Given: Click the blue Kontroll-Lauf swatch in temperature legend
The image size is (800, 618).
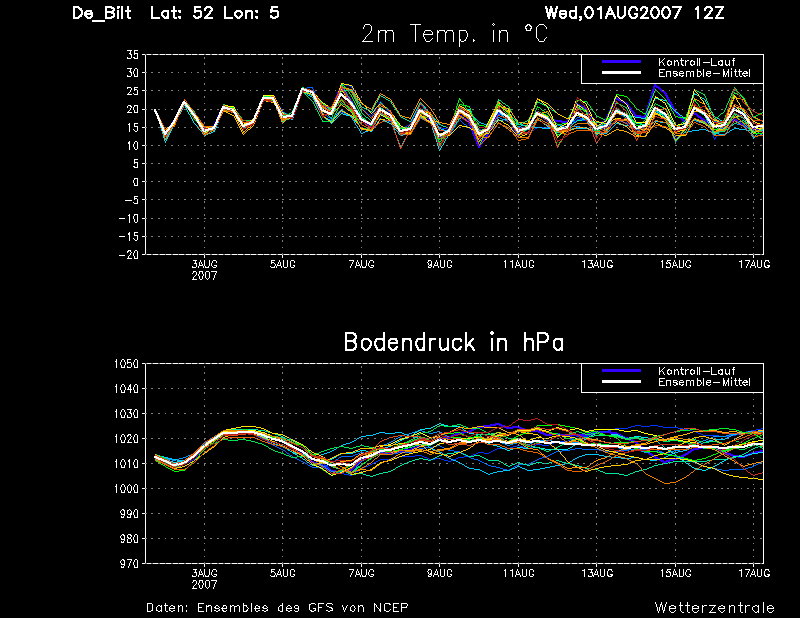Looking at the screenshot, I should pyautogui.click(x=621, y=62).
